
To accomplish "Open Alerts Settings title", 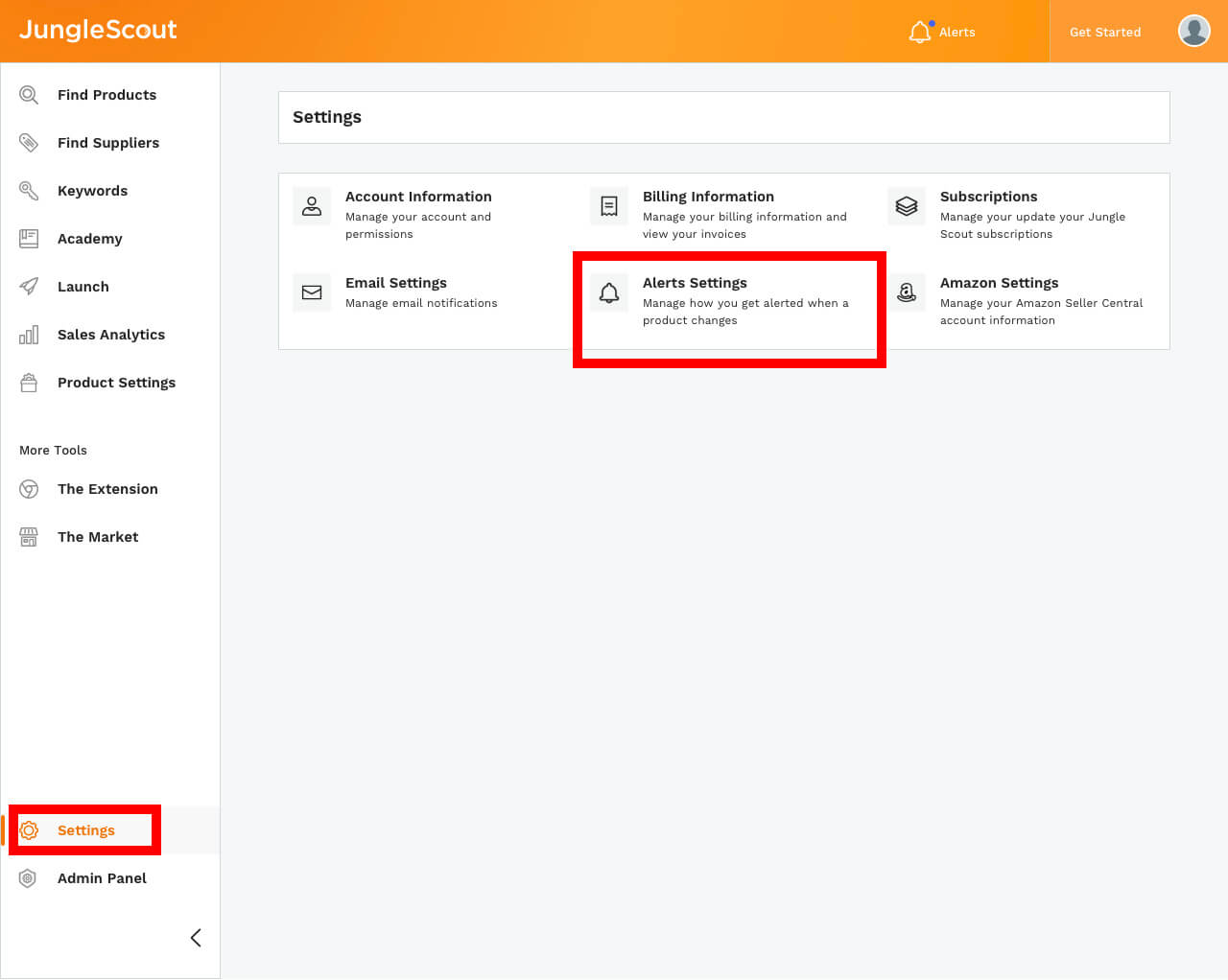I will [x=695, y=283].
